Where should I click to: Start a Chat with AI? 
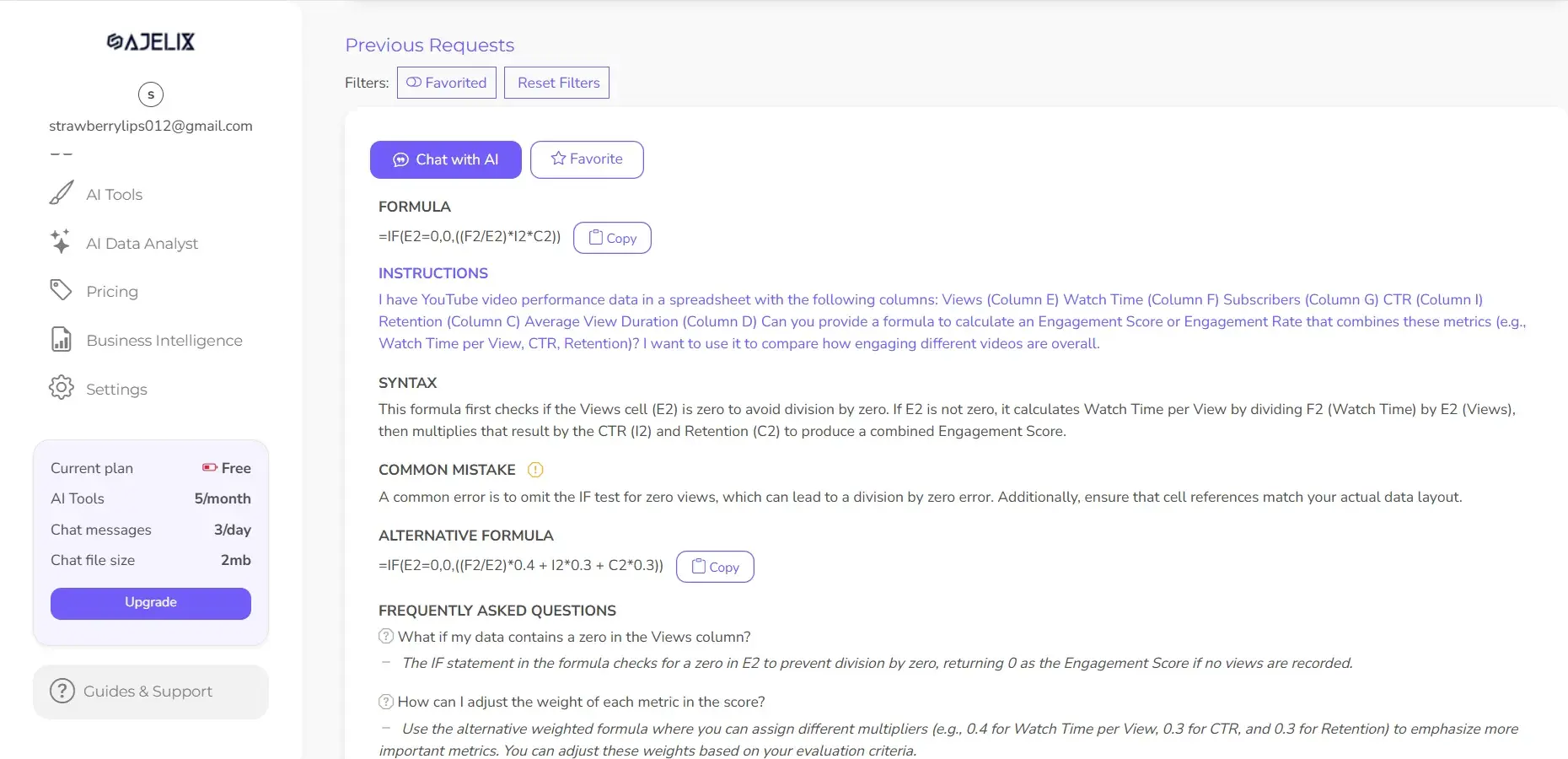pyautogui.click(x=445, y=159)
